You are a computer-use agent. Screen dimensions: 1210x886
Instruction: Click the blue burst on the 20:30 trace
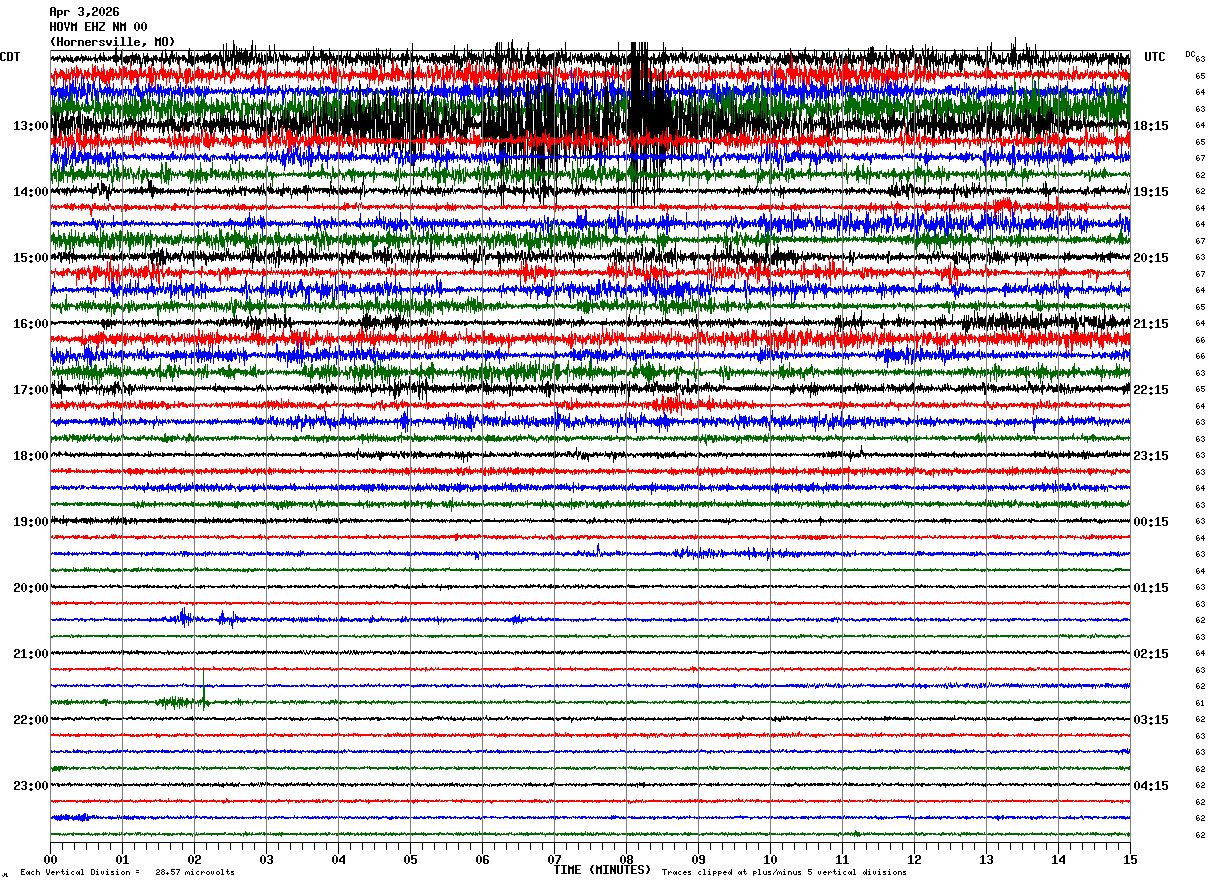tap(183, 617)
